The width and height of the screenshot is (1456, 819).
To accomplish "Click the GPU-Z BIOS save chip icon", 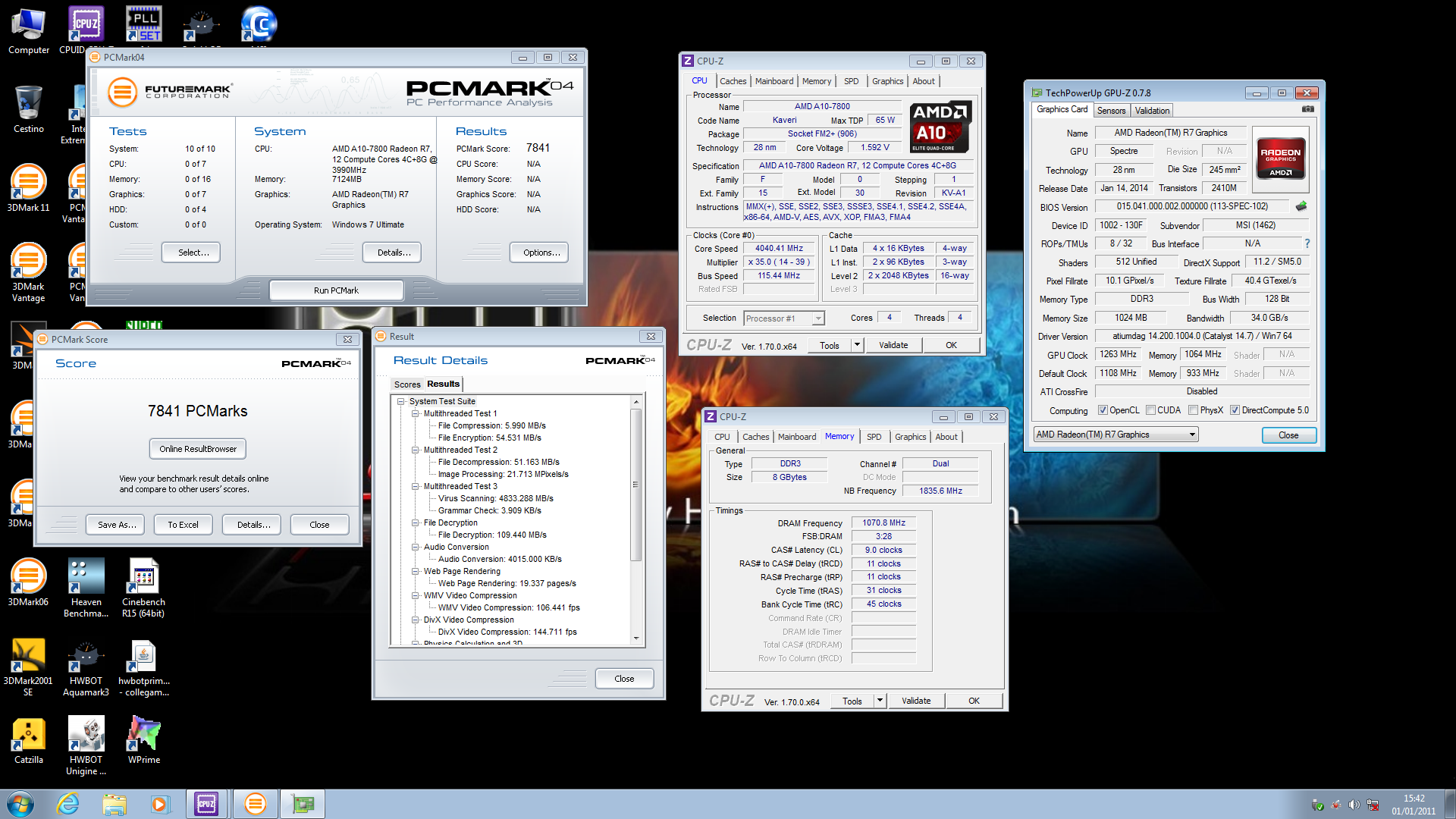I will 1301,206.
